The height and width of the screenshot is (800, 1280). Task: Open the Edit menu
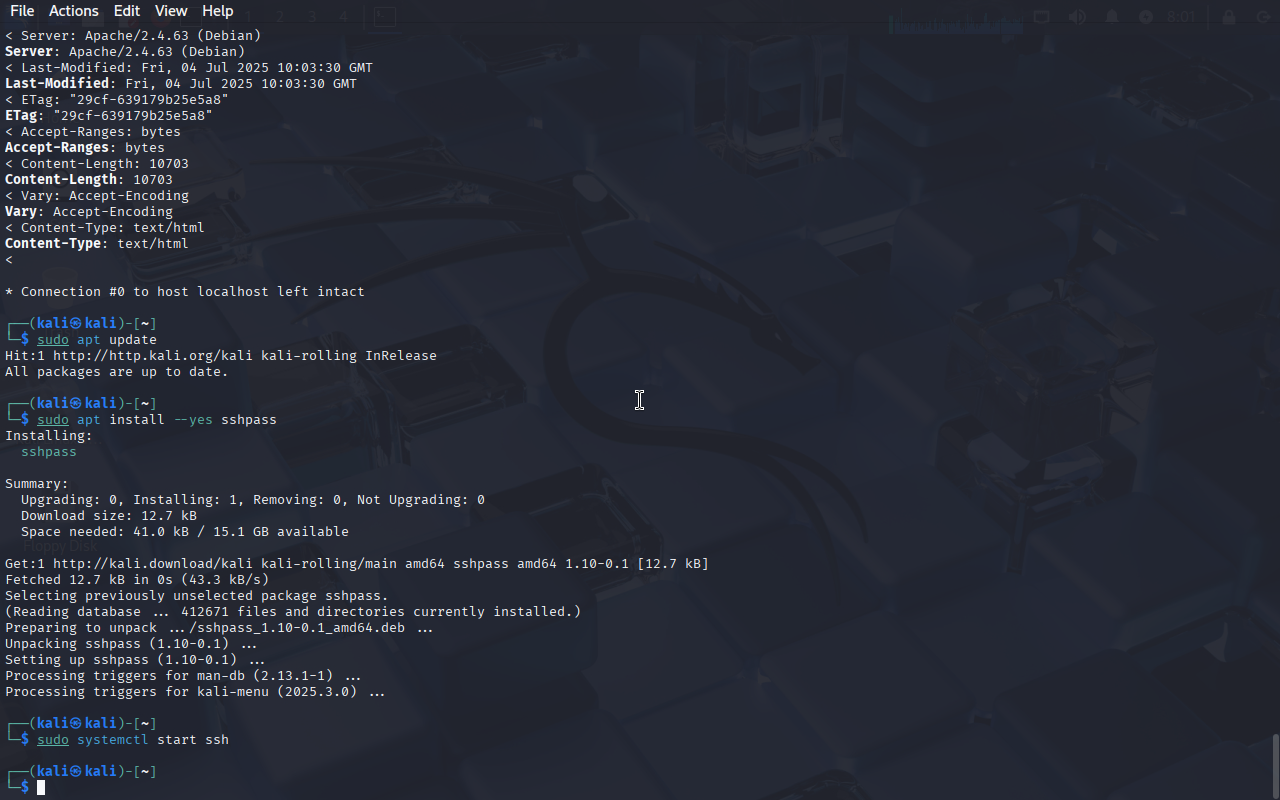click(127, 11)
